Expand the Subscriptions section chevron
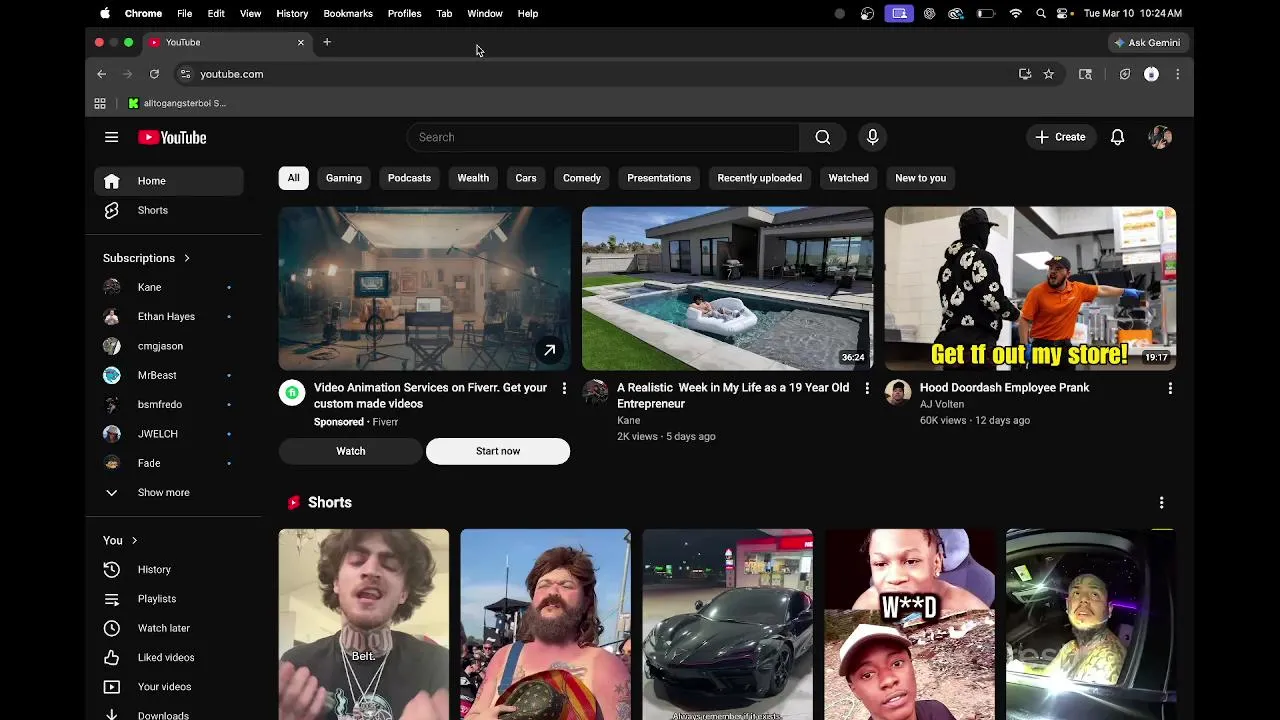1280x720 pixels. click(186, 258)
